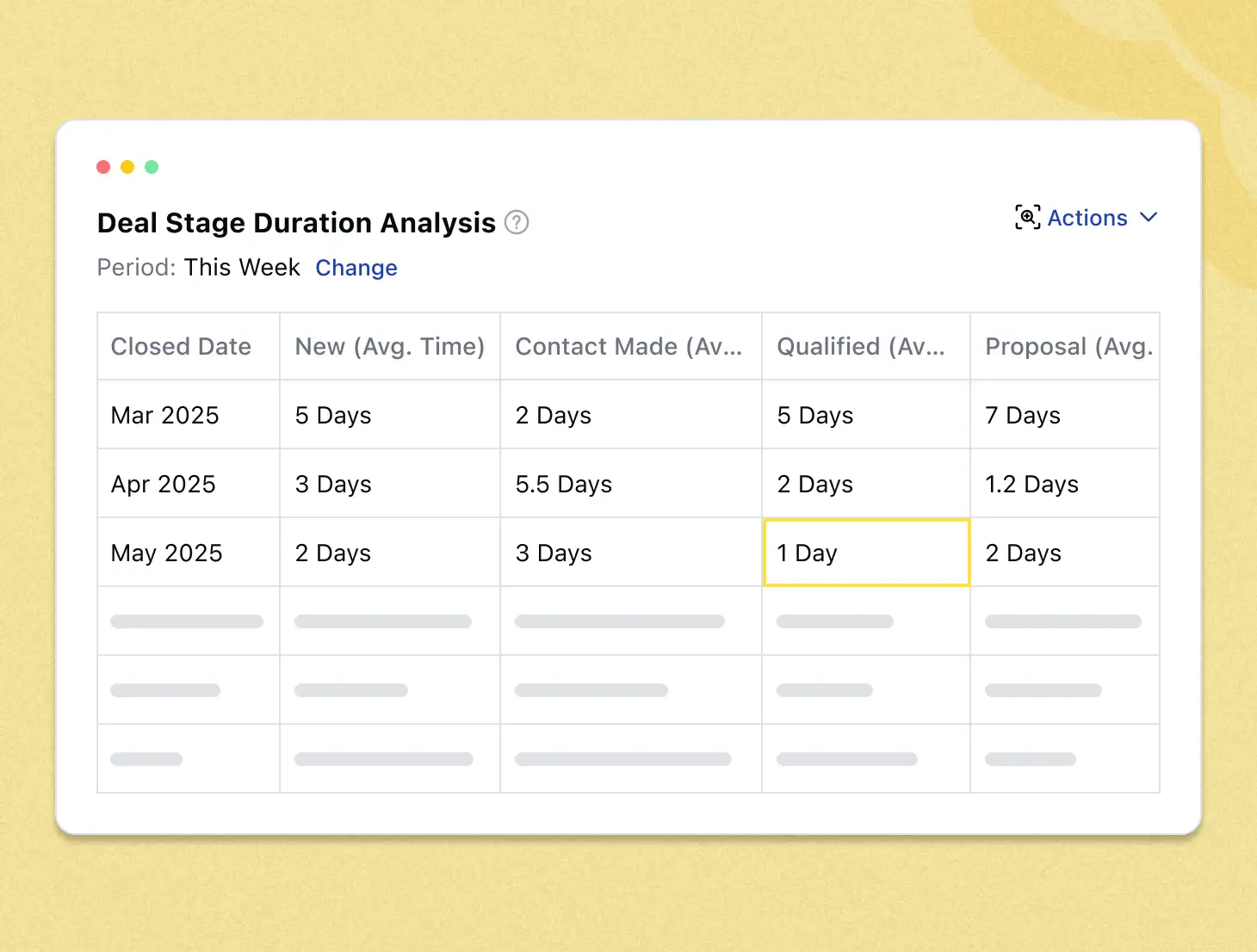Click the 1.2 Days cell
The width and height of the screenshot is (1257, 952).
[x=1065, y=484]
